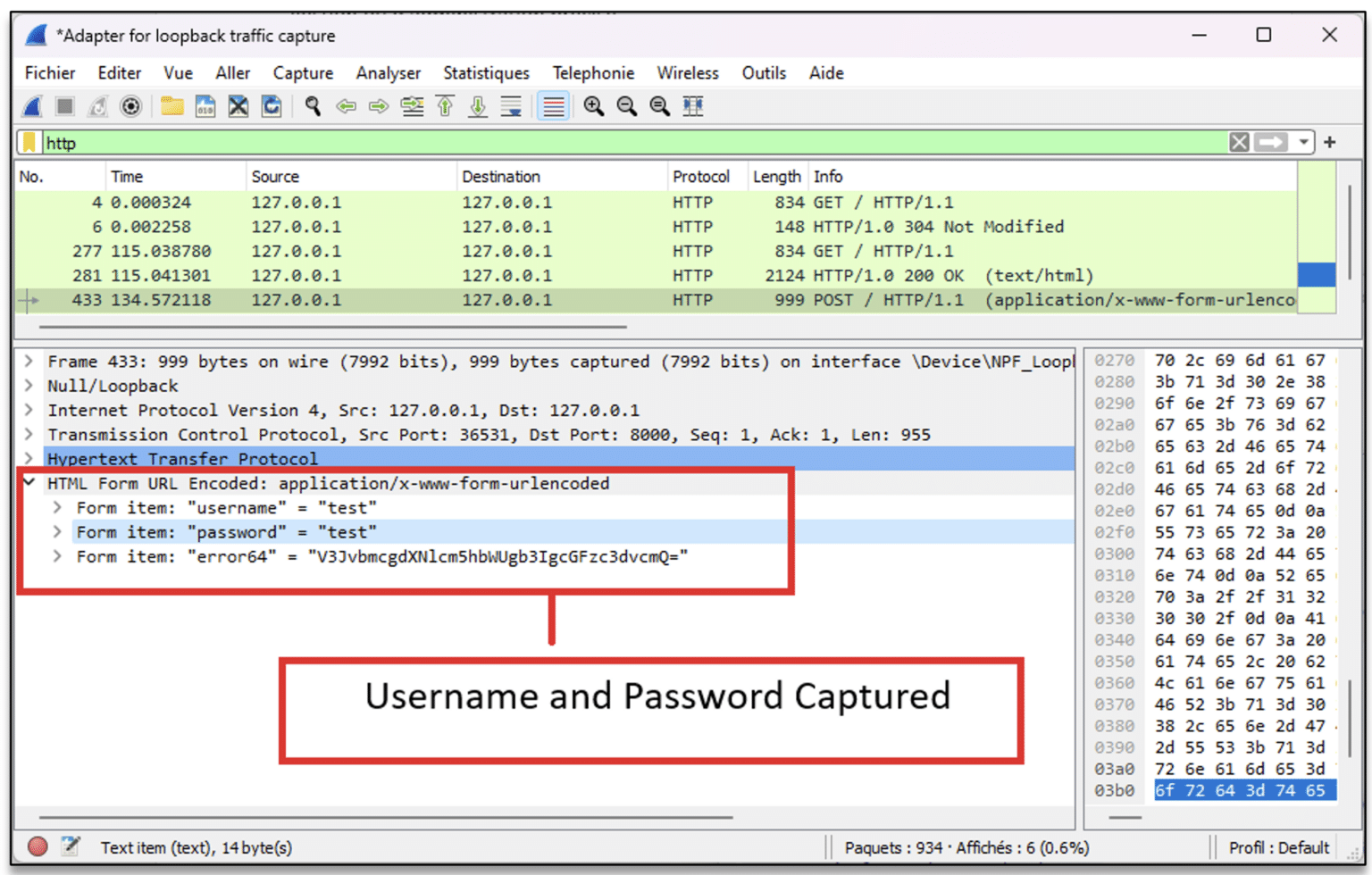Select the Find packet magnifier tool

[313, 106]
